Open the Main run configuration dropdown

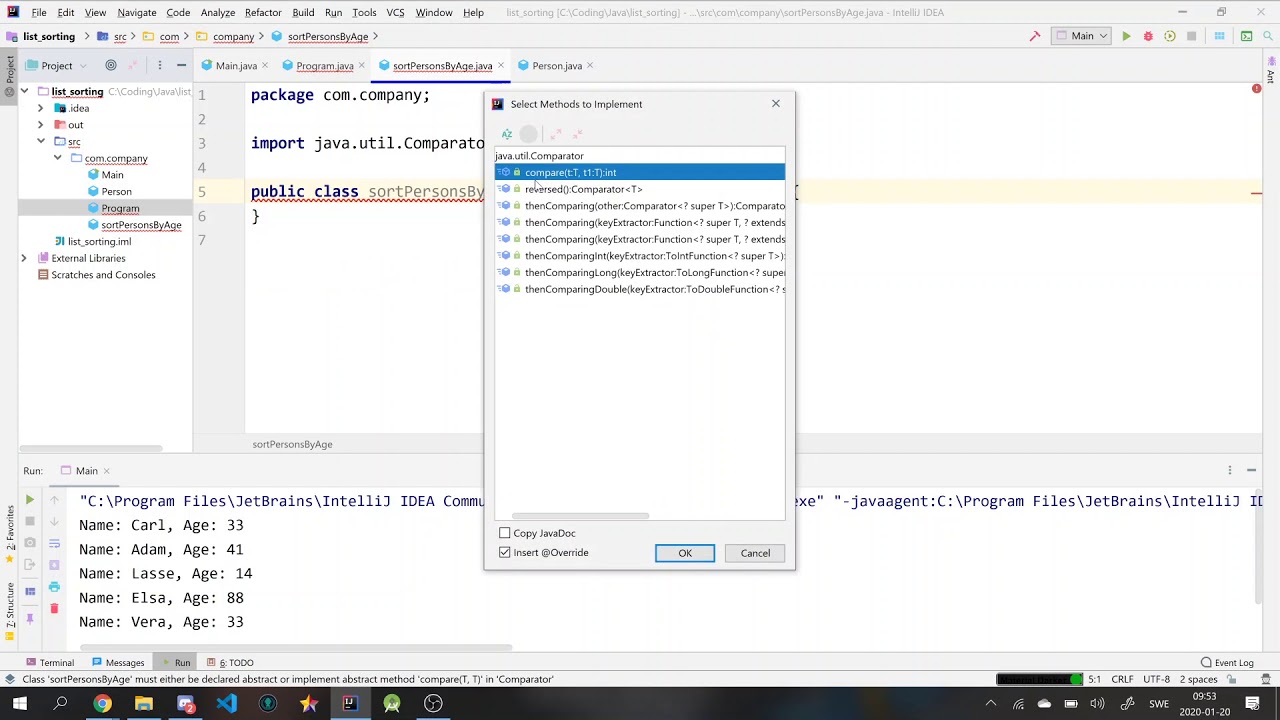(1082, 36)
